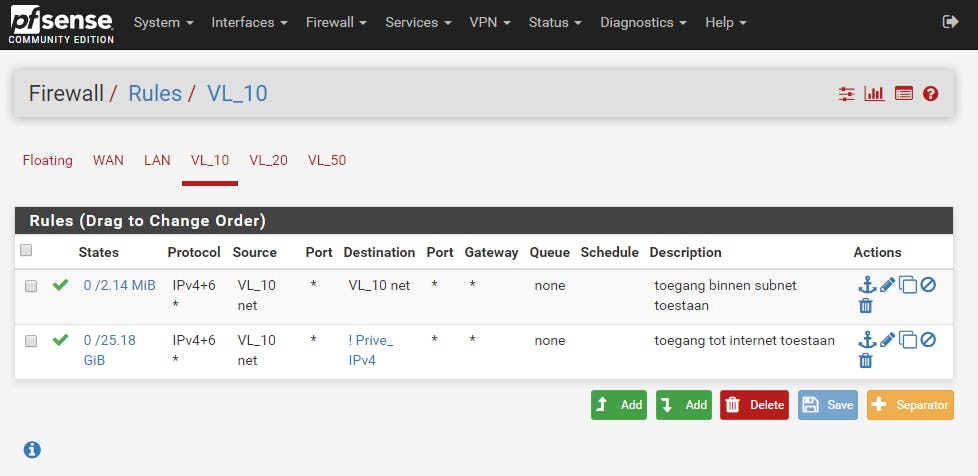Open the Services dropdown in navbar
Image resolution: width=978 pixels, height=476 pixels.
click(418, 22)
